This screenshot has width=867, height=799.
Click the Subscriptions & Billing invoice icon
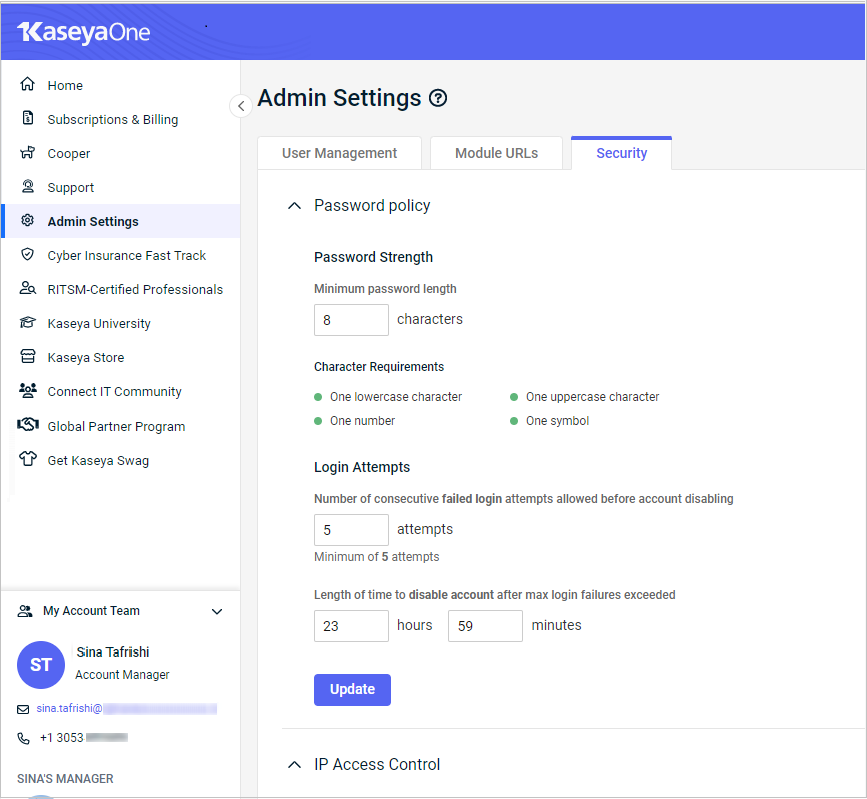click(x=28, y=118)
